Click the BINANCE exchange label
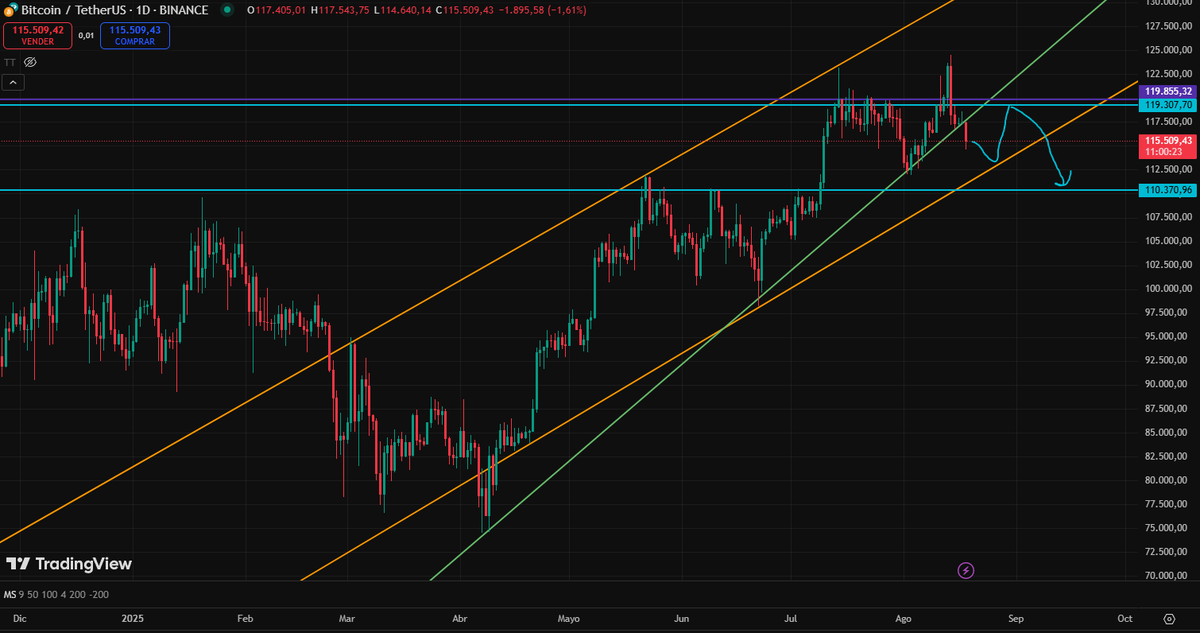This screenshot has height=633, width=1200. [x=183, y=10]
